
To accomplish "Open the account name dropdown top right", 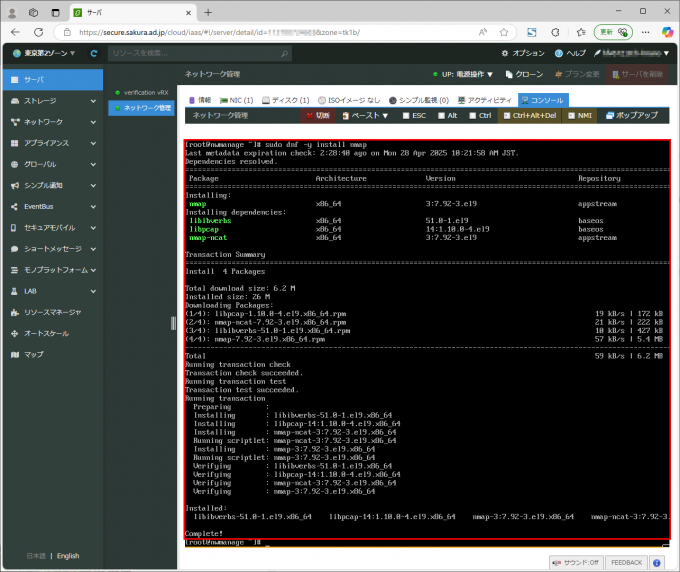I will point(631,53).
